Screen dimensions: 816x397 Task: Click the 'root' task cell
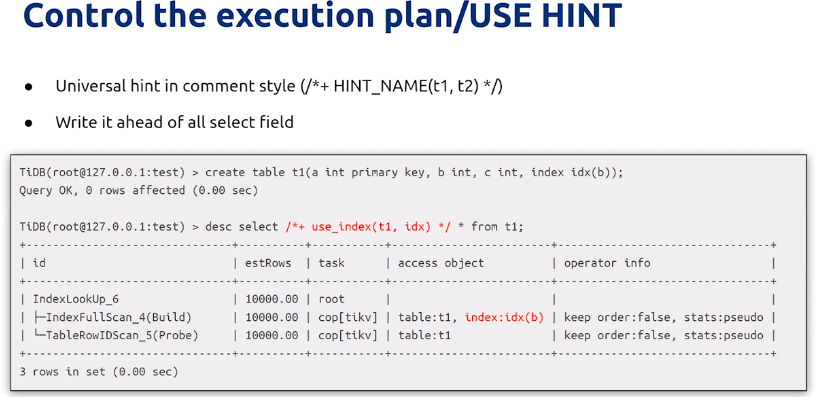click(x=332, y=299)
